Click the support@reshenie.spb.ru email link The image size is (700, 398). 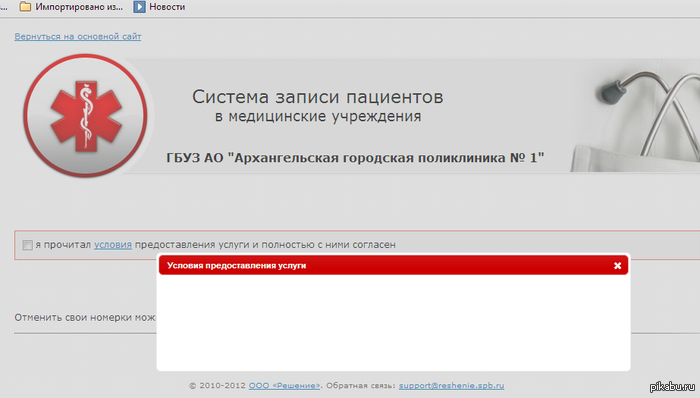(451, 386)
